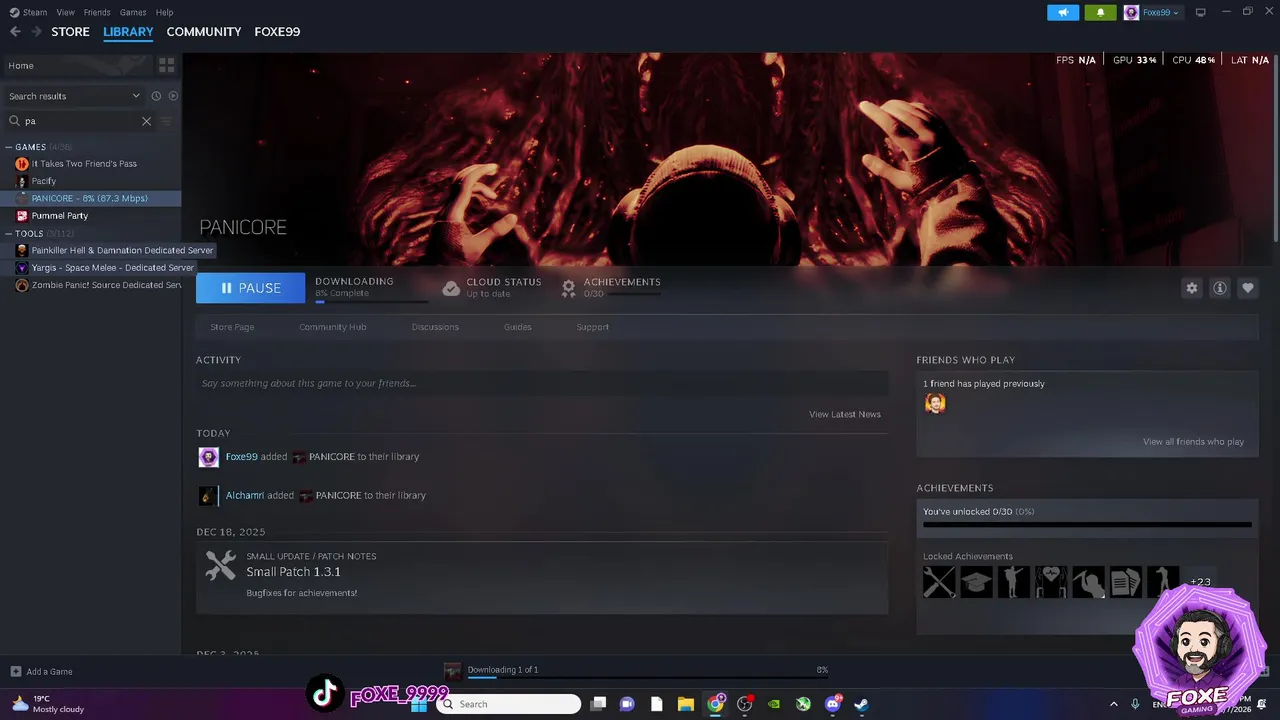Click the activity say something field
The height and width of the screenshot is (720, 1280).
542,383
